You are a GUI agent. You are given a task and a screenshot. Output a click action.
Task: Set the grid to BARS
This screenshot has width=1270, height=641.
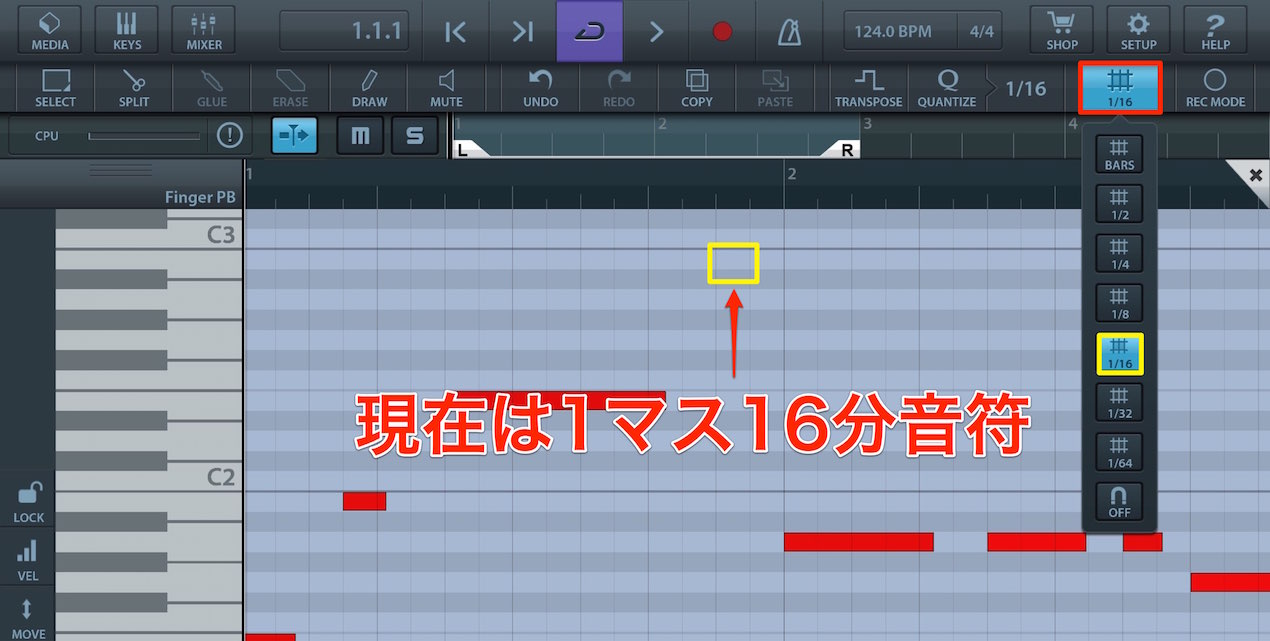pos(1120,154)
